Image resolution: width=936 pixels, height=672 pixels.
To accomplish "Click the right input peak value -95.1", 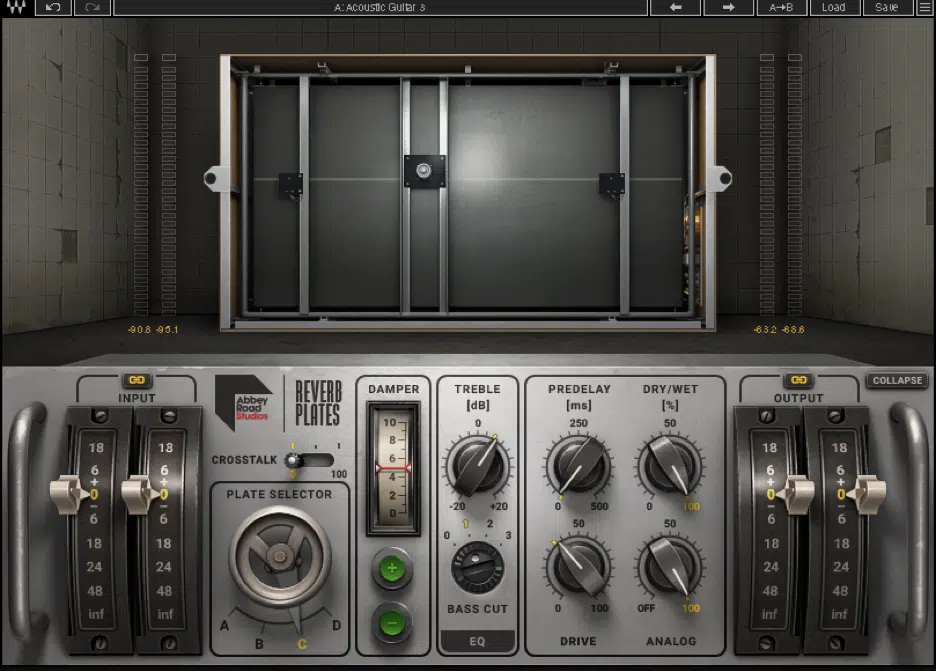I will click(x=167, y=329).
